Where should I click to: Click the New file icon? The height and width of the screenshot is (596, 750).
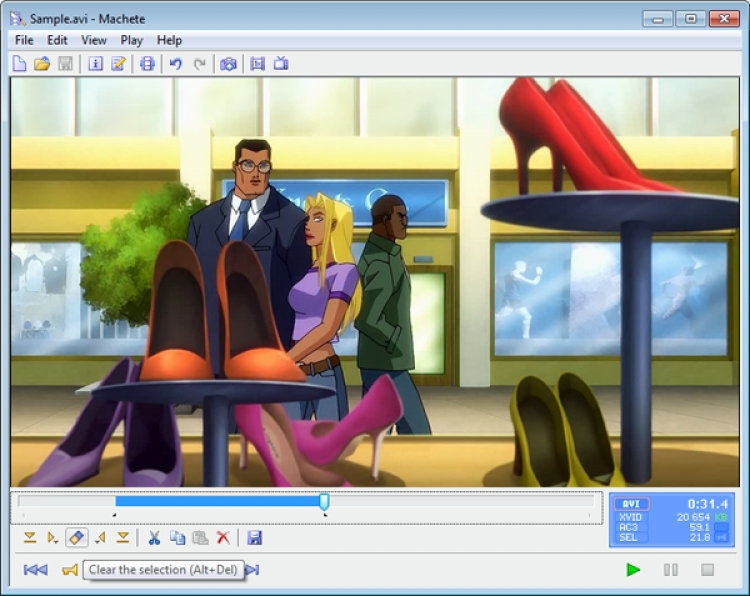[x=20, y=64]
